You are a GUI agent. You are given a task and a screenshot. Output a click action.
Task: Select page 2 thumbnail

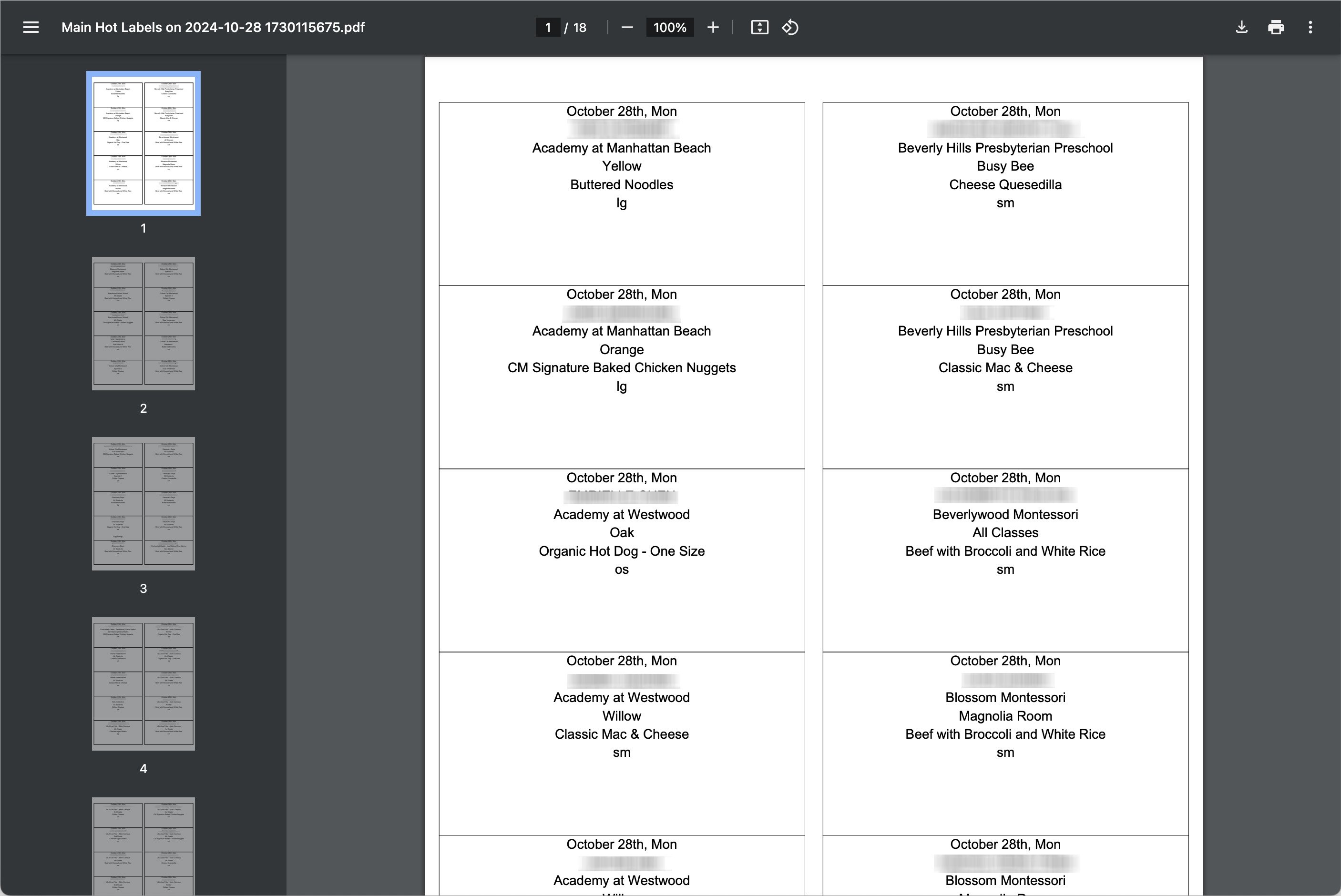[143, 324]
